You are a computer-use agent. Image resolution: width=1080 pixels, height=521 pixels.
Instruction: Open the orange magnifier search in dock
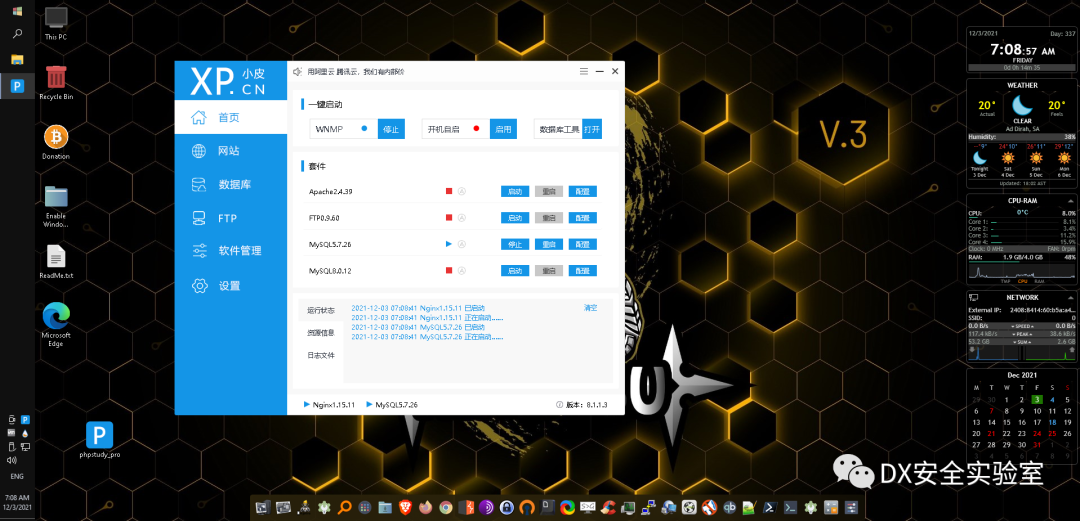click(345, 507)
